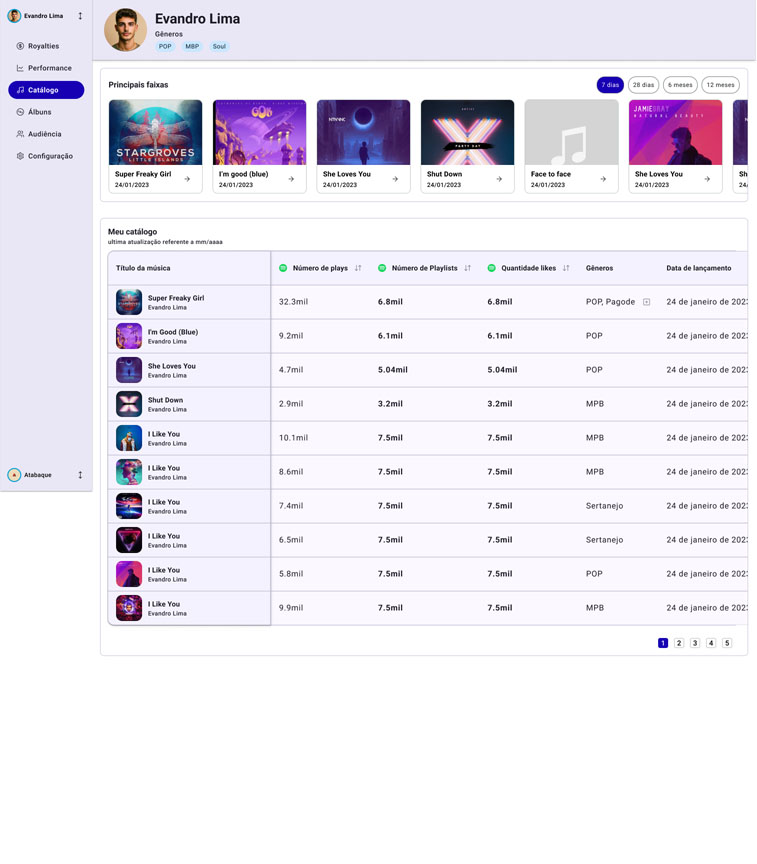Viewport: 757px width, 864px height.
Task: Click the Evandro Lima sidebar avatar
Action: (x=14, y=16)
